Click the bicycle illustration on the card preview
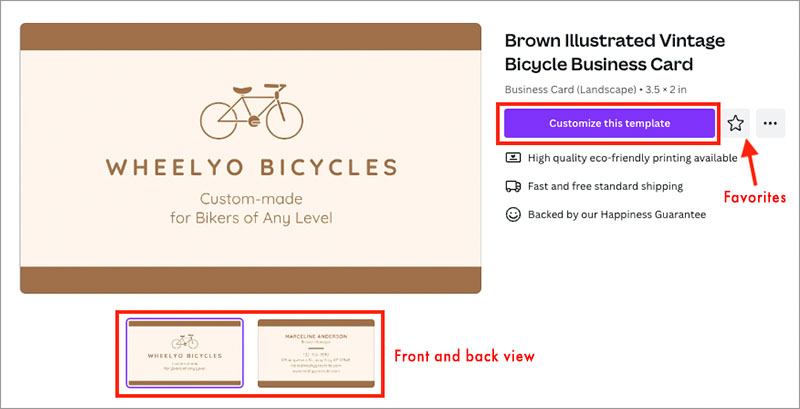This screenshot has width=800, height=409. click(x=252, y=112)
